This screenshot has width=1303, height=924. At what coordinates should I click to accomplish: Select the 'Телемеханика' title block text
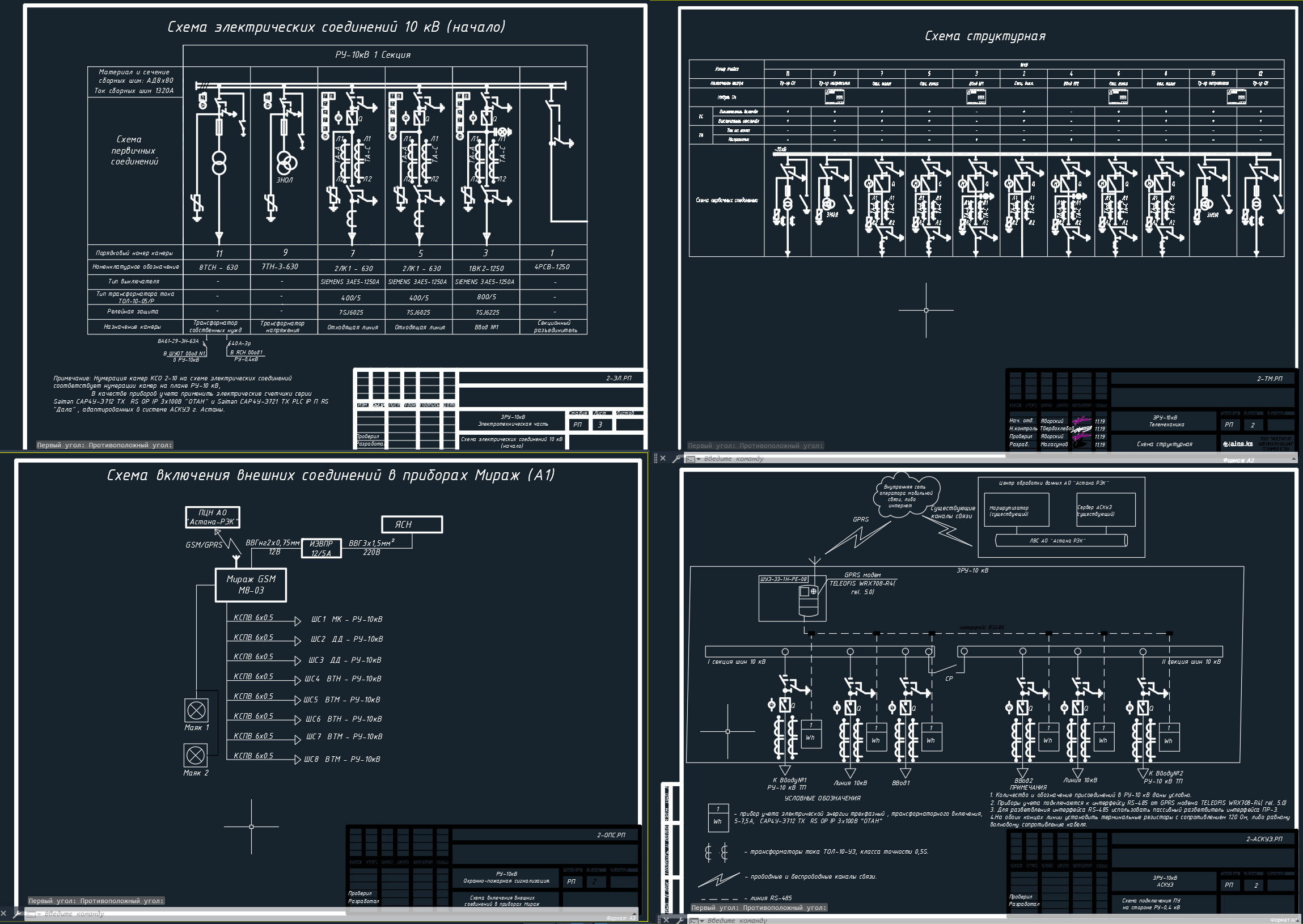(x=1166, y=425)
